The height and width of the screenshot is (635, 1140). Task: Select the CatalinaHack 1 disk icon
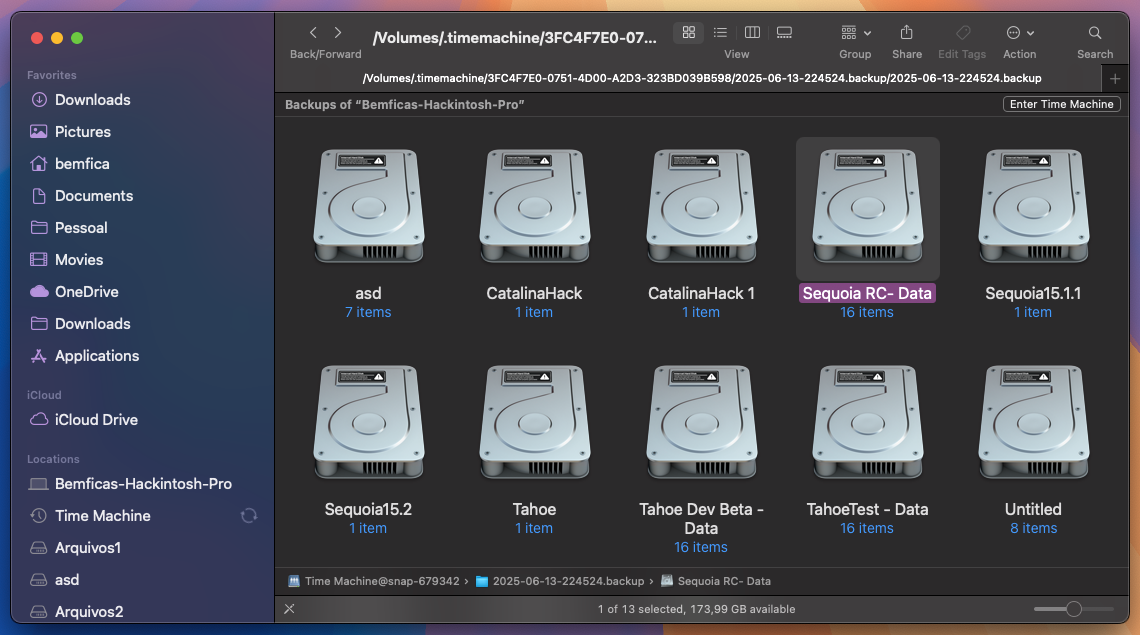[x=701, y=207]
